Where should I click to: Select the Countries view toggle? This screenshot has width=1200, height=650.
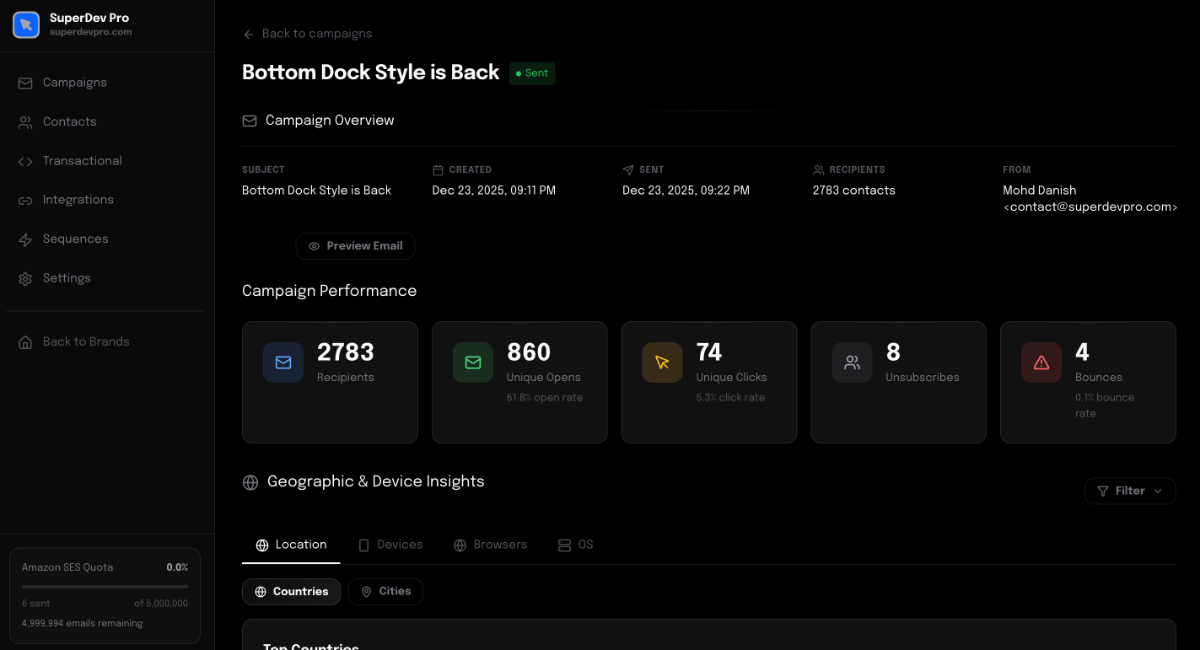291,592
